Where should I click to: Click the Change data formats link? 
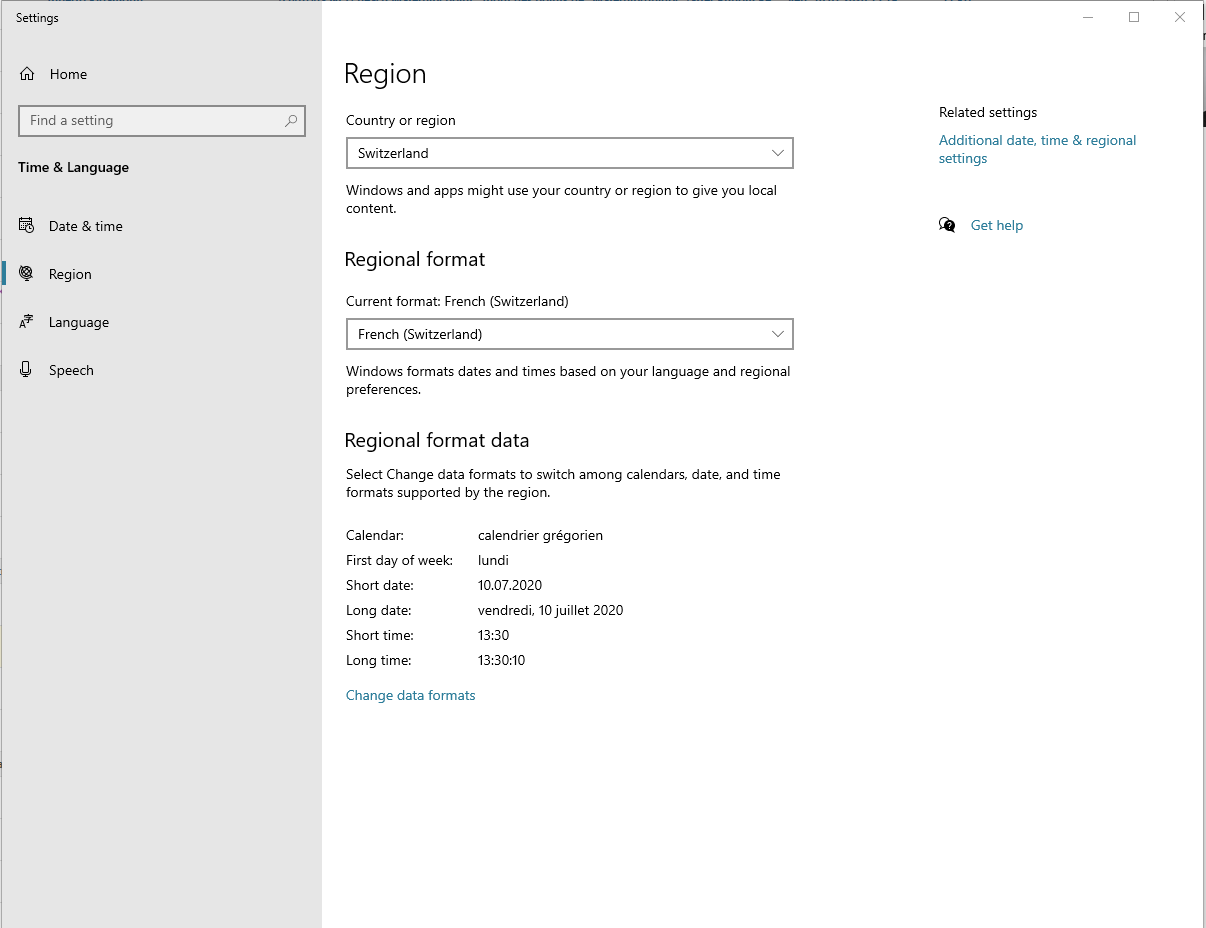coord(410,695)
